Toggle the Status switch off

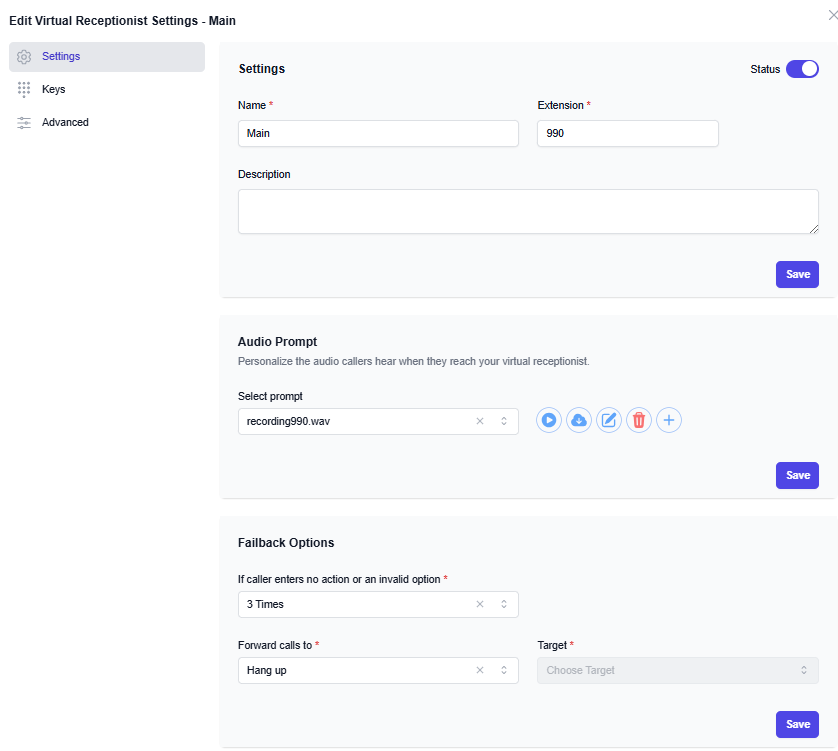[802, 69]
